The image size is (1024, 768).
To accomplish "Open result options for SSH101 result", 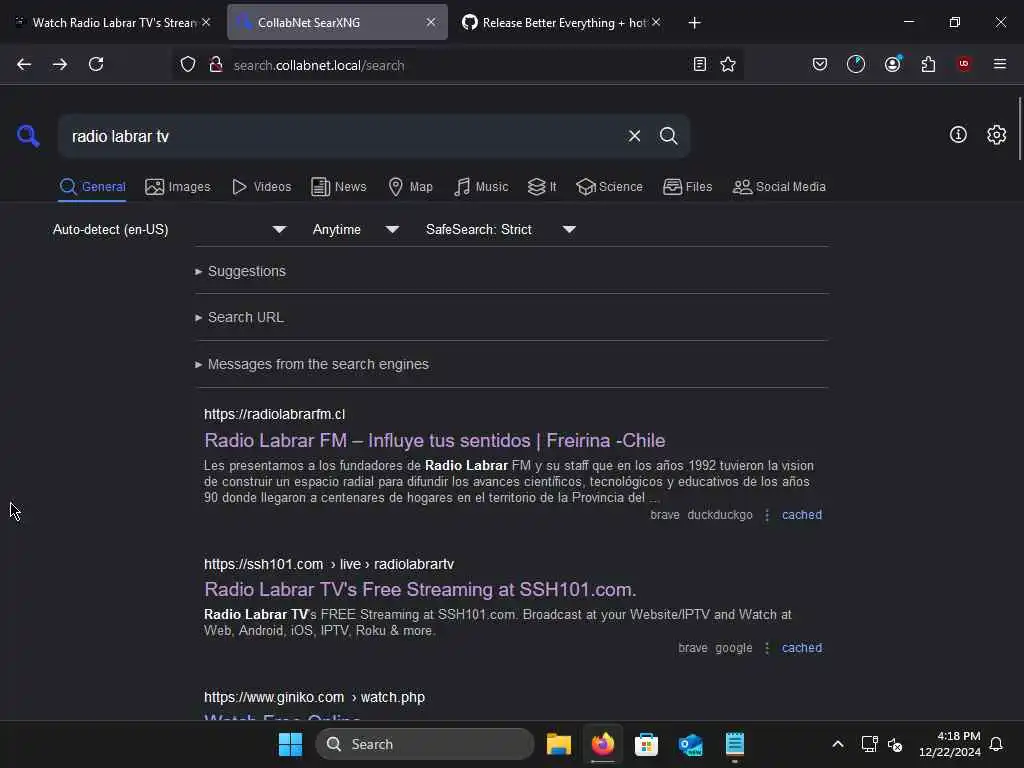I will 767,648.
